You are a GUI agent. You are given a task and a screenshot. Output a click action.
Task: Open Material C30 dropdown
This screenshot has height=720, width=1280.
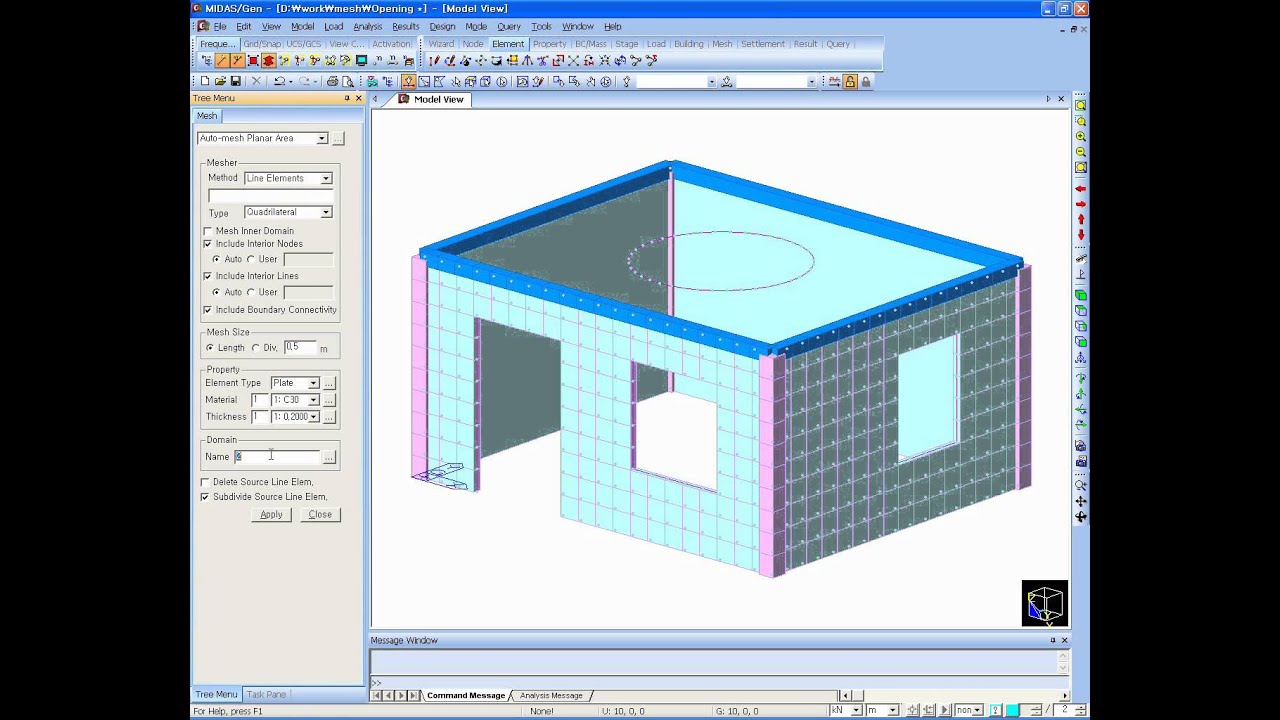pyautogui.click(x=313, y=400)
